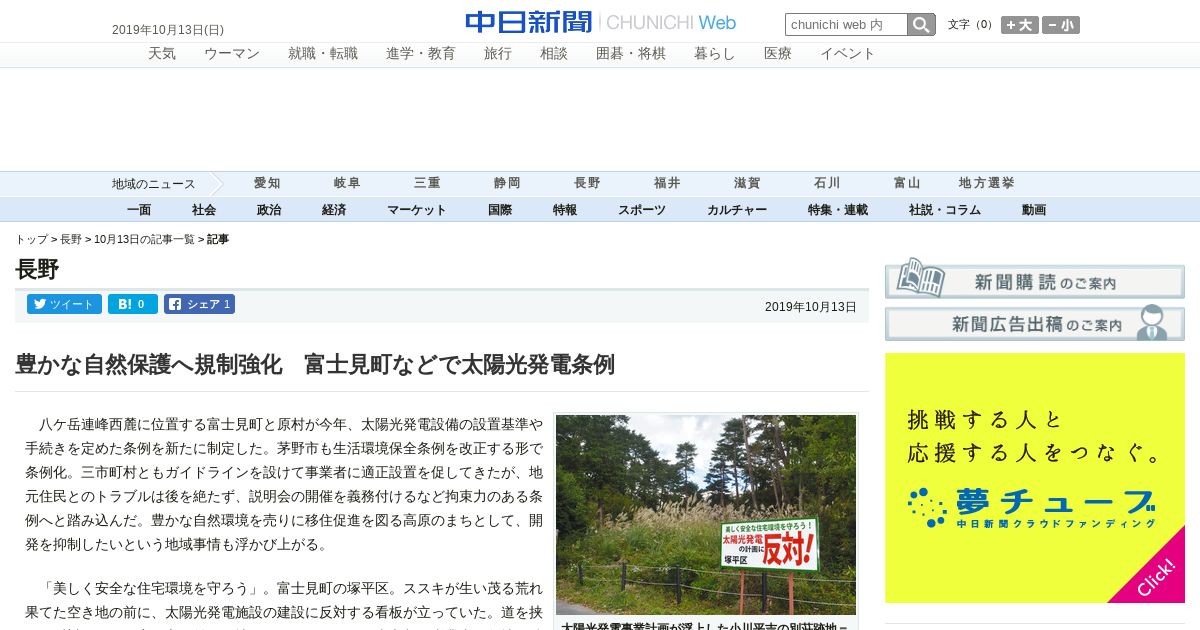1200x630 pixels.
Task: Open the solar power protest sign photo
Action: (x=706, y=515)
